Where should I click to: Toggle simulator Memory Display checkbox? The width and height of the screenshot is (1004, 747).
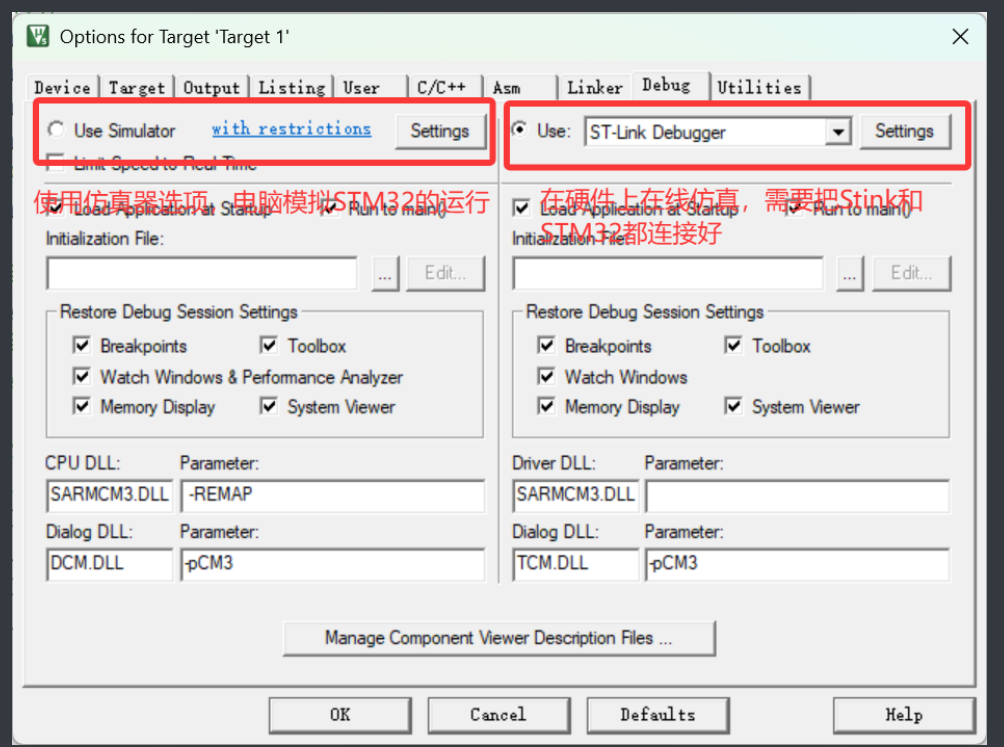tap(82, 406)
